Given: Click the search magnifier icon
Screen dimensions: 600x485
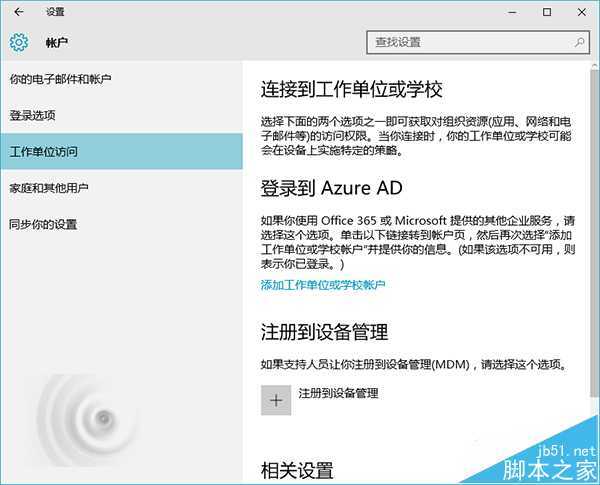Looking at the screenshot, I should (x=580, y=42).
